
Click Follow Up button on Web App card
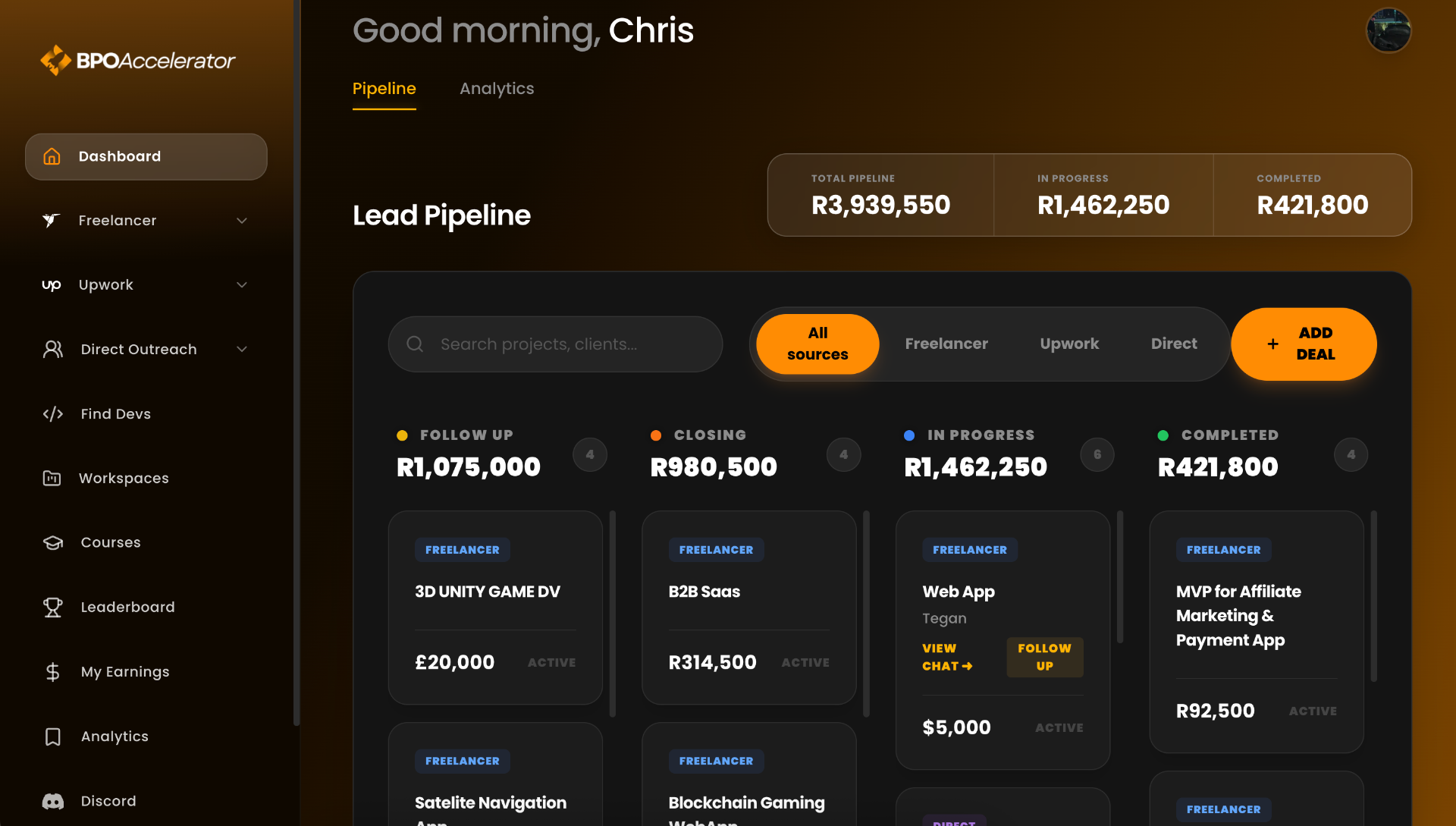1044,657
